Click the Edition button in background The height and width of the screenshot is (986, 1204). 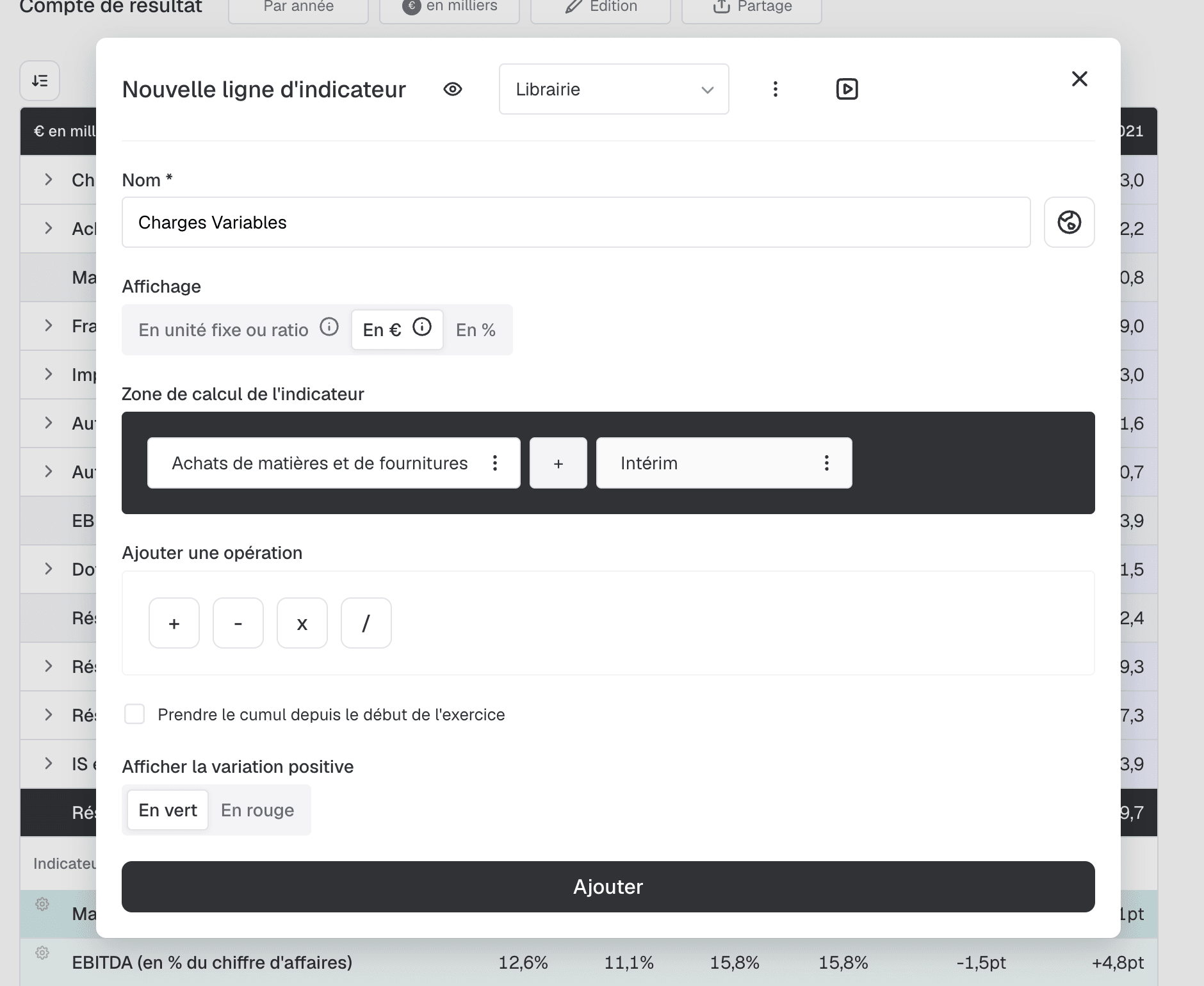point(601,8)
